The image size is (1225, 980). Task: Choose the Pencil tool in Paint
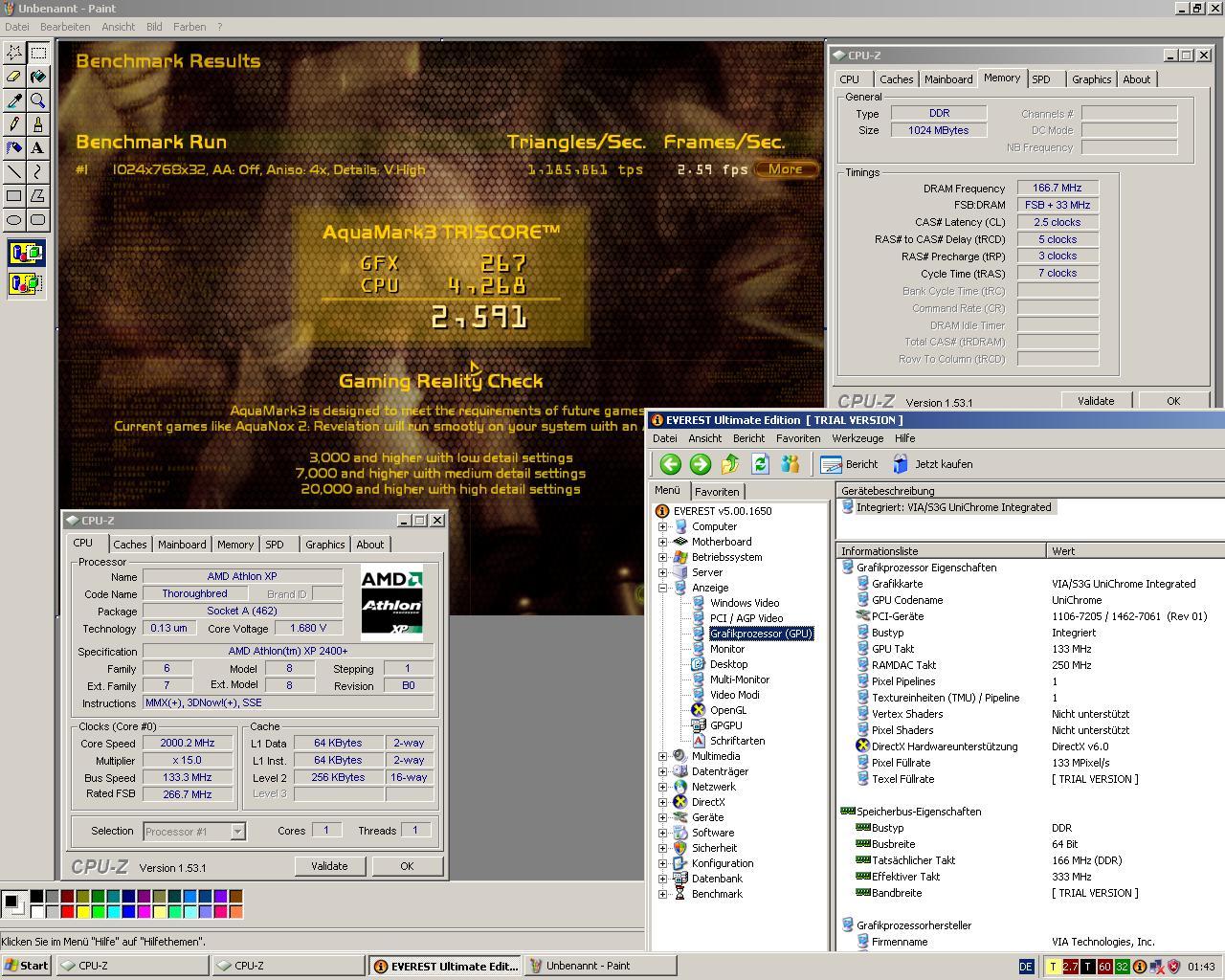pyautogui.click(x=14, y=124)
